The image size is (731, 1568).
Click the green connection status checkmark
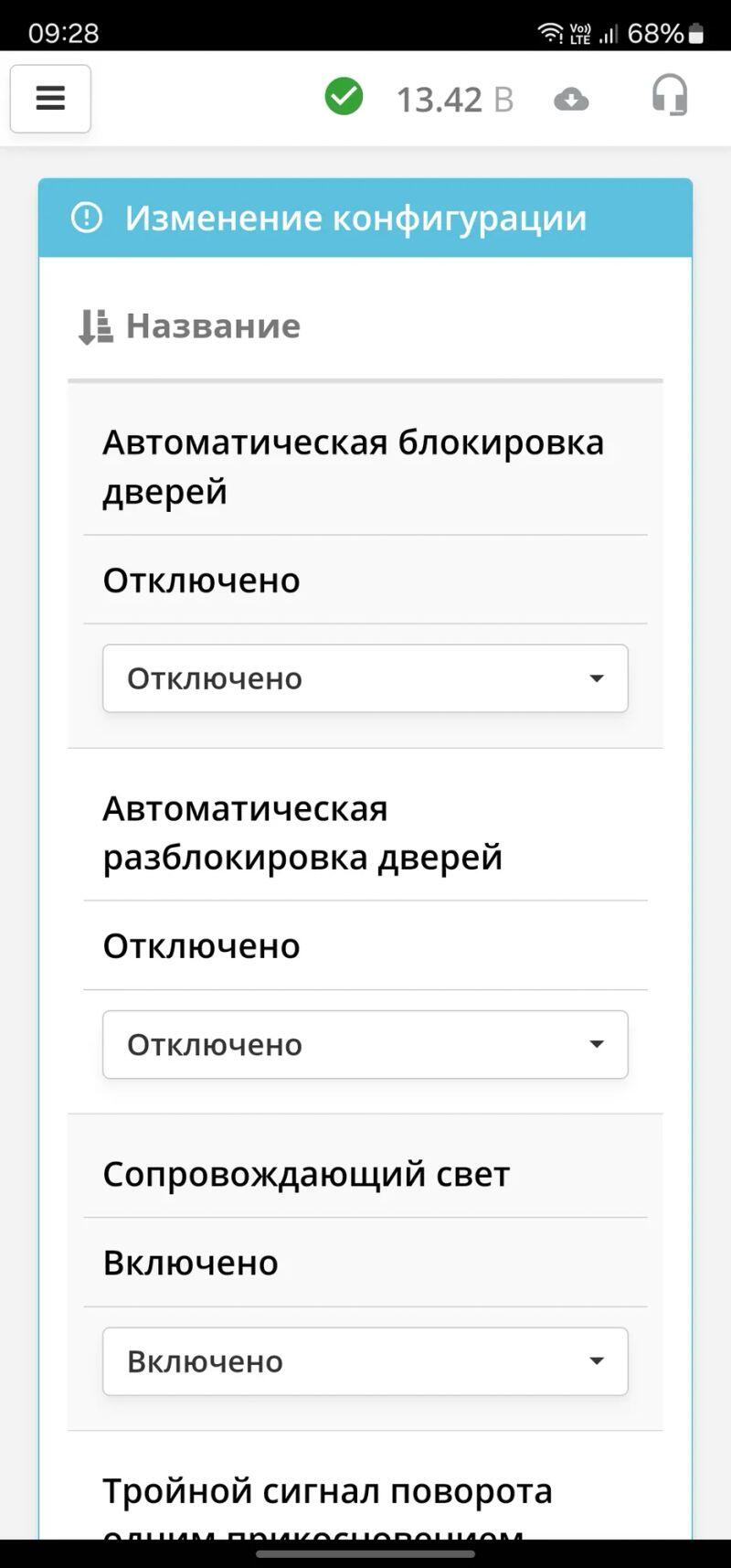click(x=344, y=97)
